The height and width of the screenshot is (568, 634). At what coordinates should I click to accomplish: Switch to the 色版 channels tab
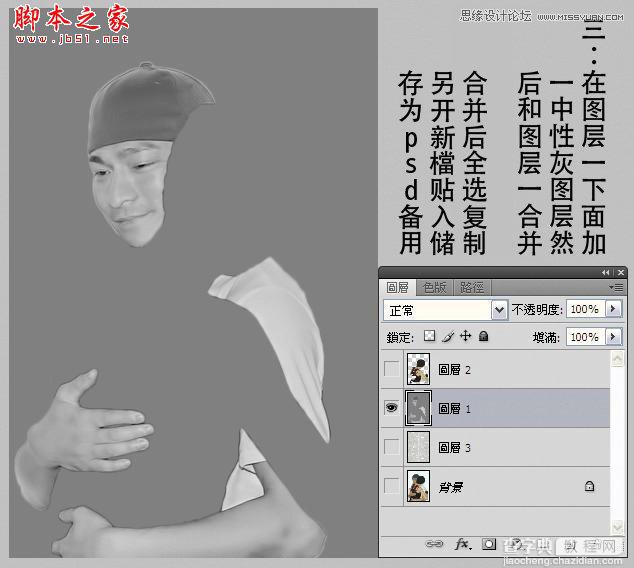(435, 287)
